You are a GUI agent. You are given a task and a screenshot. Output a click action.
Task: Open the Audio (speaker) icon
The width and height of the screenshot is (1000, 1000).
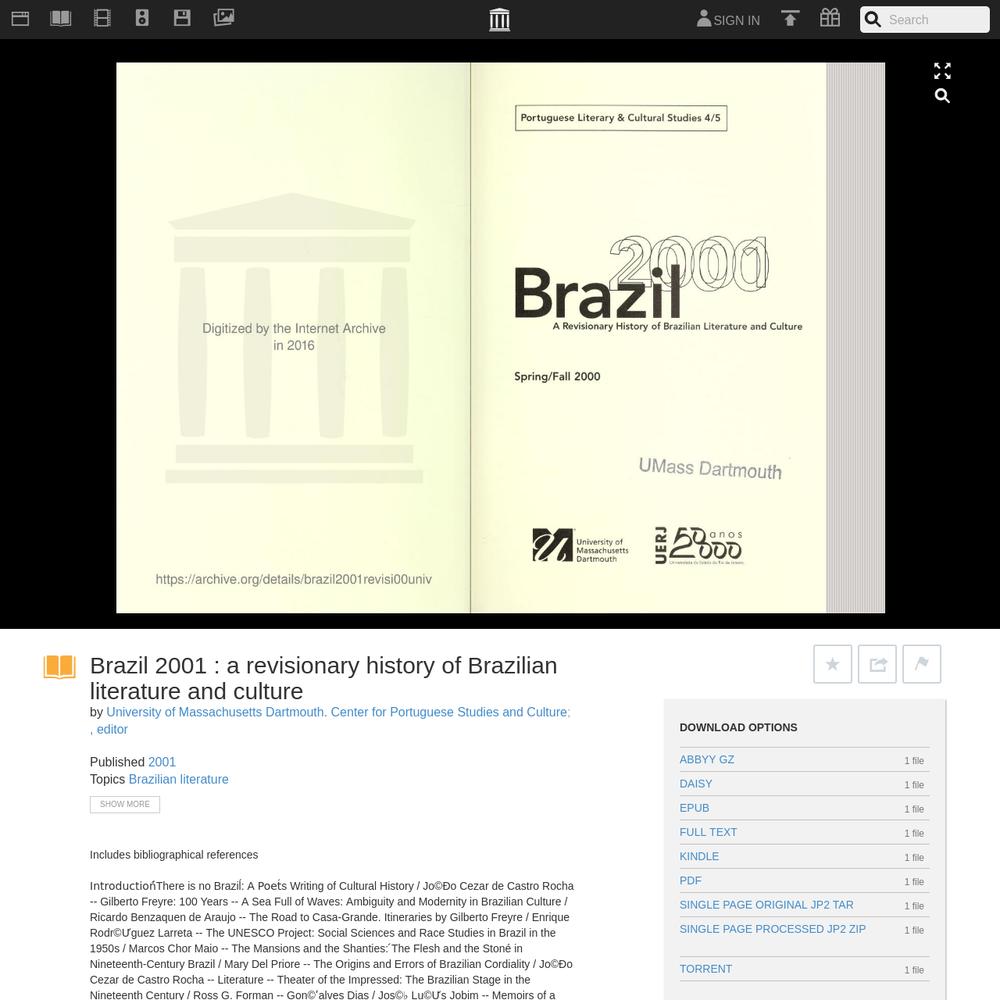pyautogui.click(x=142, y=18)
